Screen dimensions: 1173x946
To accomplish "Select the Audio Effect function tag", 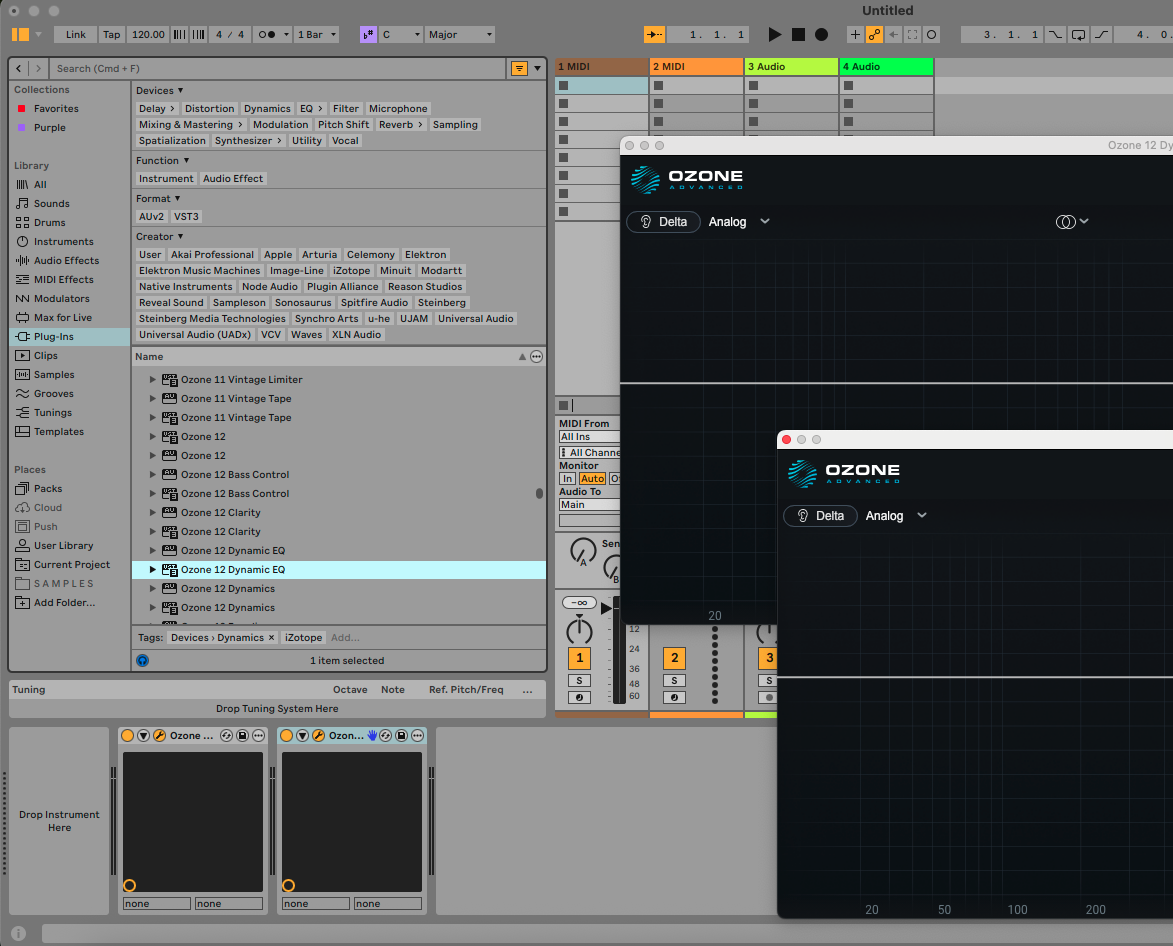I will [x=233, y=179].
